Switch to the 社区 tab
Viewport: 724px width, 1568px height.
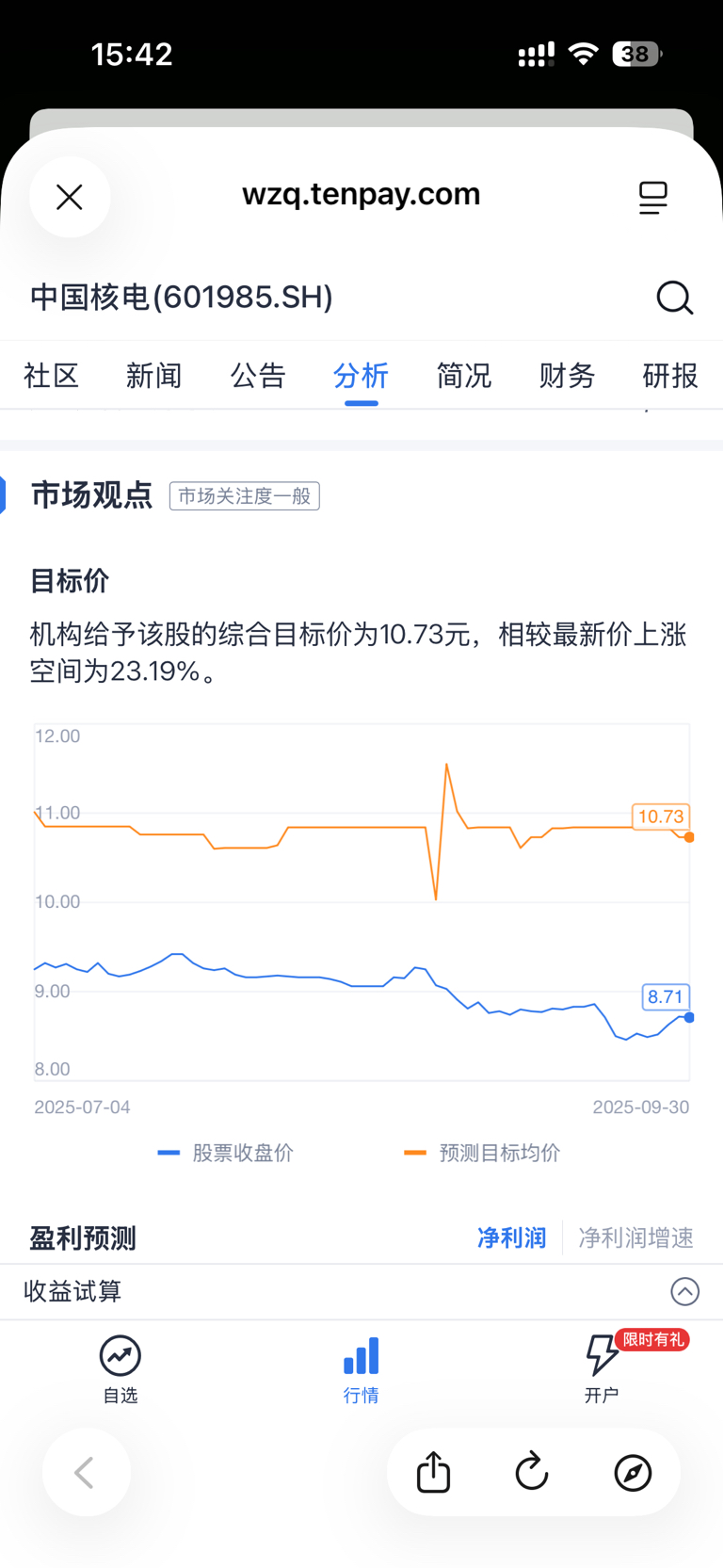pyautogui.click(x=52, y=376)
